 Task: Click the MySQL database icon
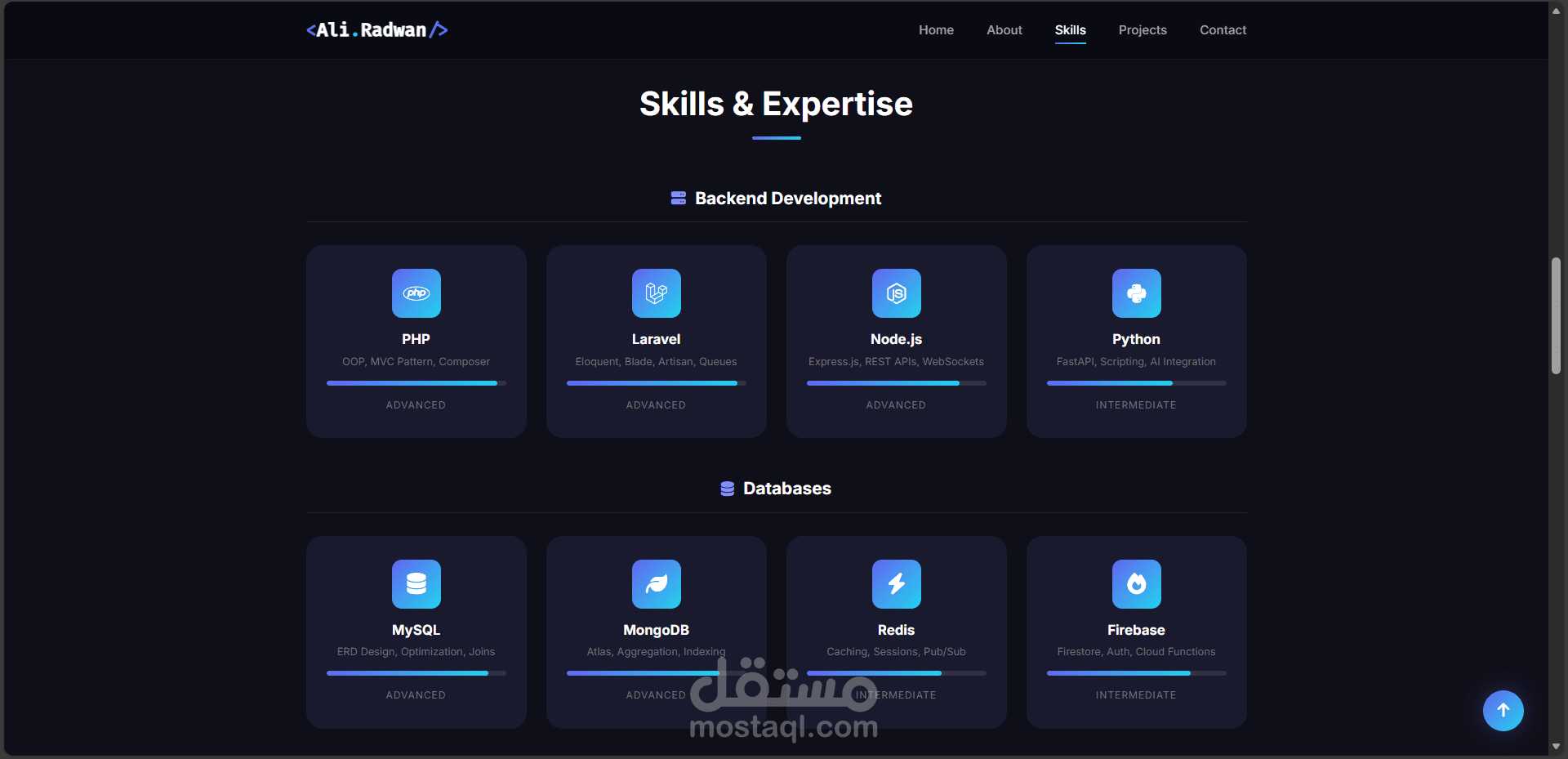tap(416, 584)
